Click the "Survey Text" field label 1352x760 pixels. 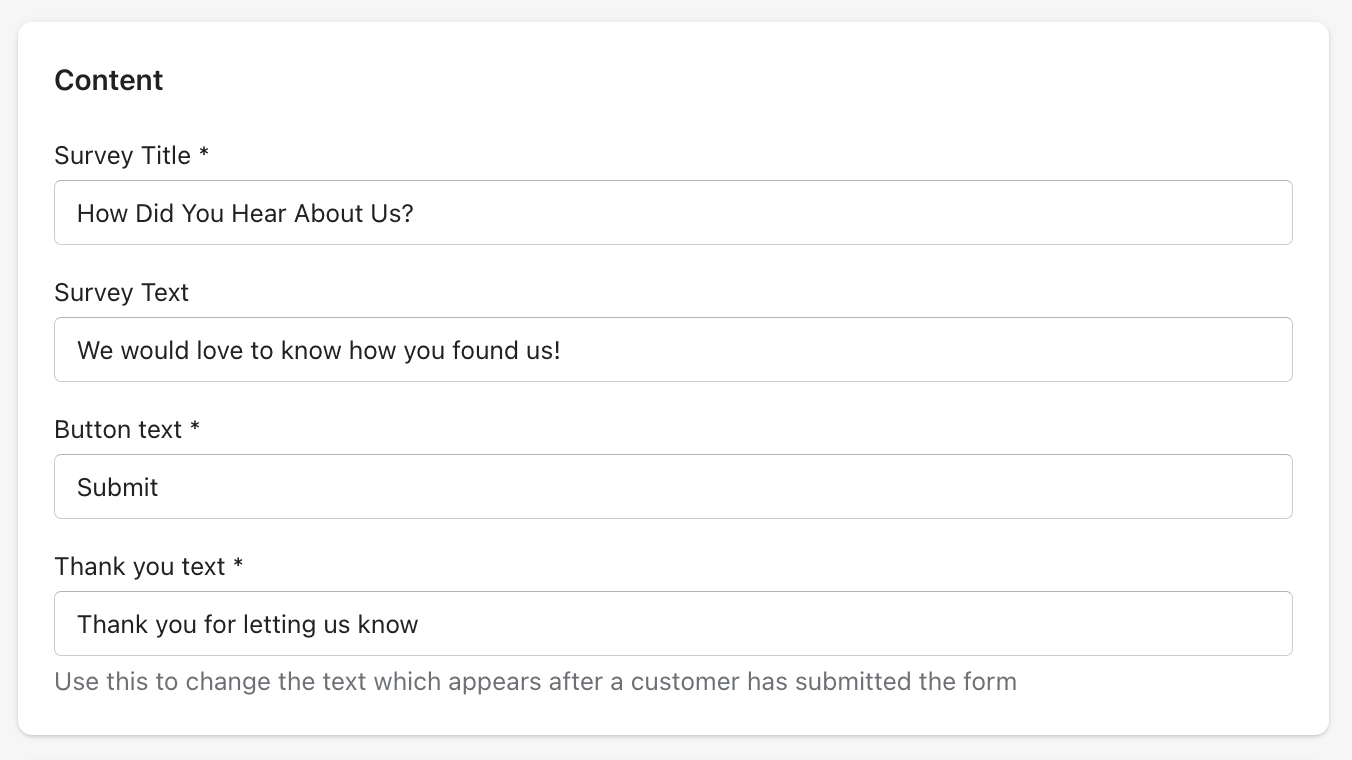(121, 293)
